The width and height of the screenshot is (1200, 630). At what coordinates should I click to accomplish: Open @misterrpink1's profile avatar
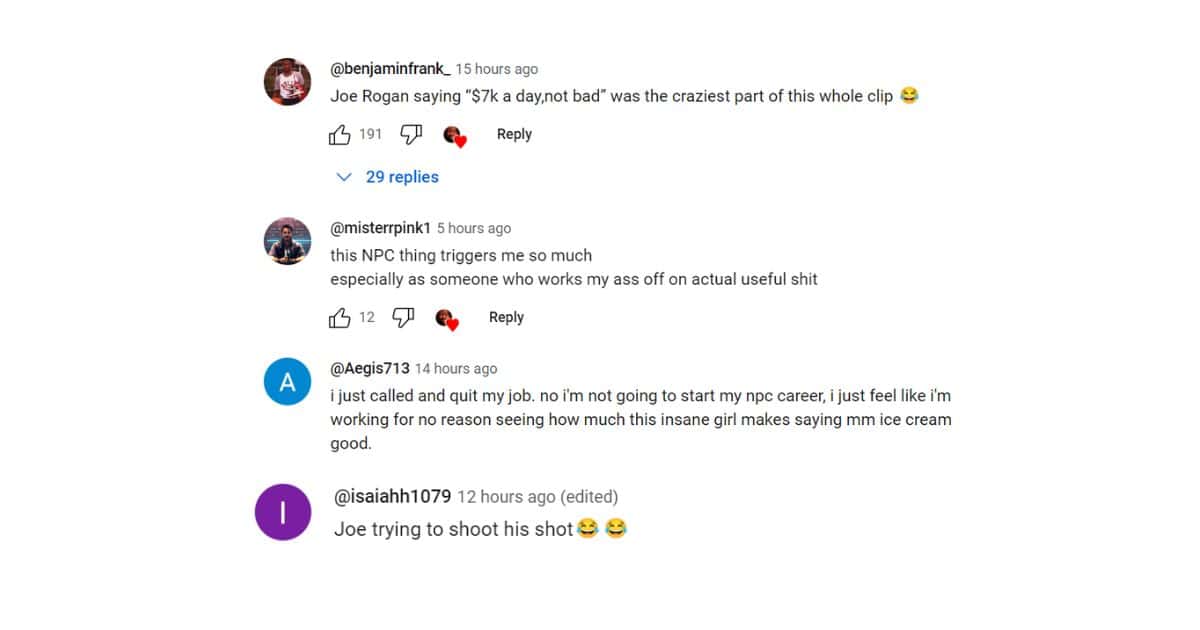[x=287, y=240]
